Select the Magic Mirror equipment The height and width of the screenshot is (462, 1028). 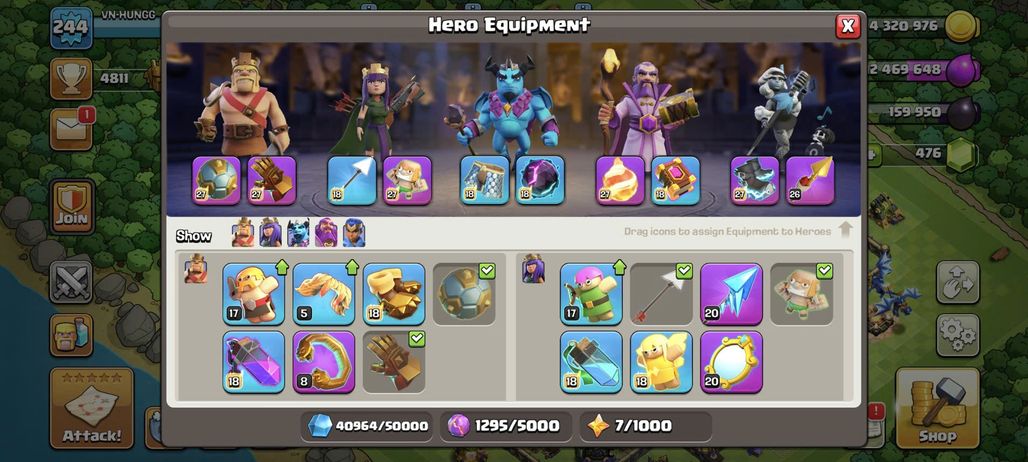[732, 362]
